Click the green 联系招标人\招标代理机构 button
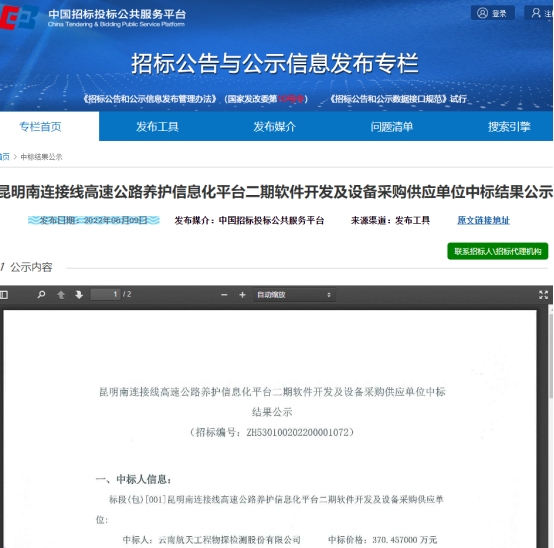 (497, 251)
